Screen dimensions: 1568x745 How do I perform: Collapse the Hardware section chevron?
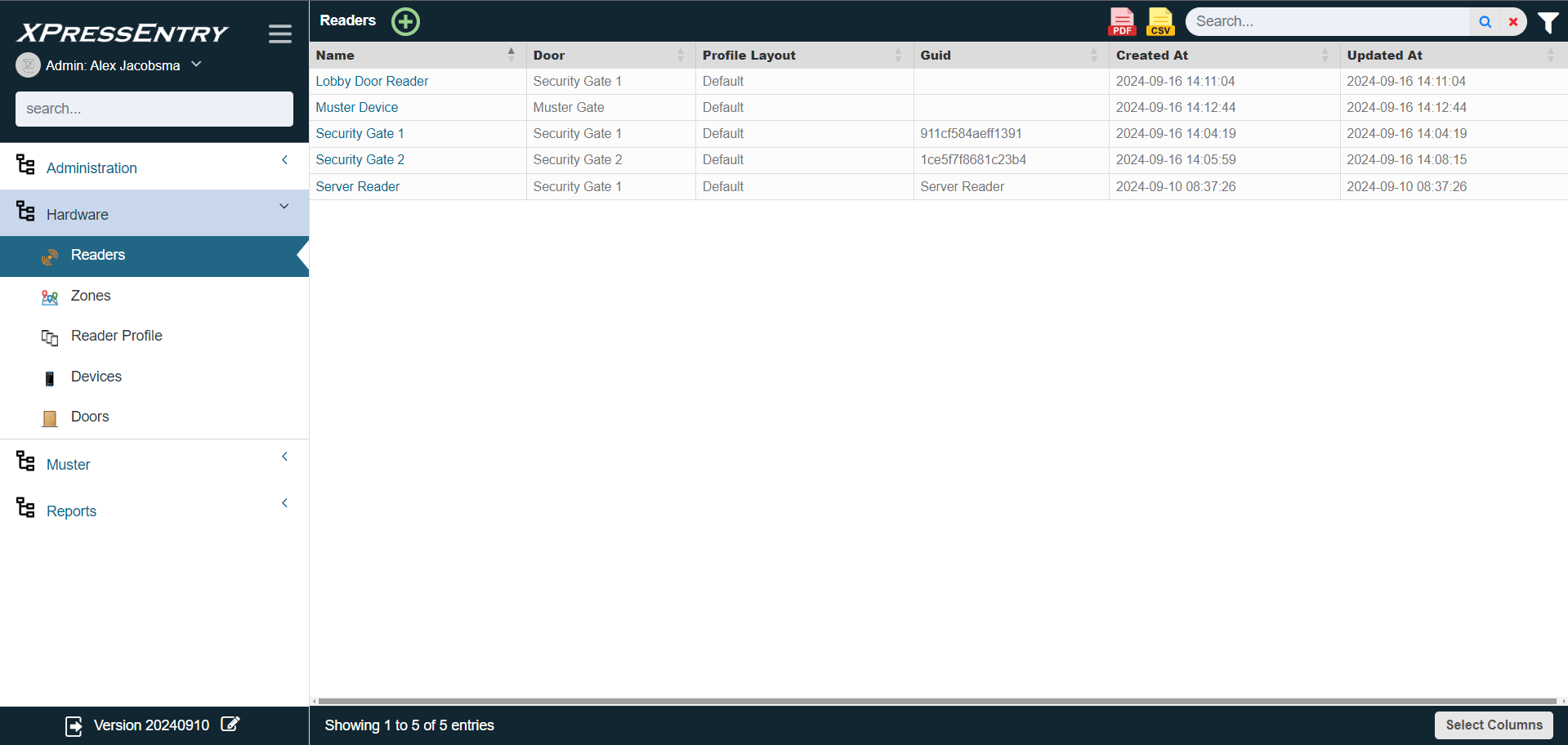(284, 207)
